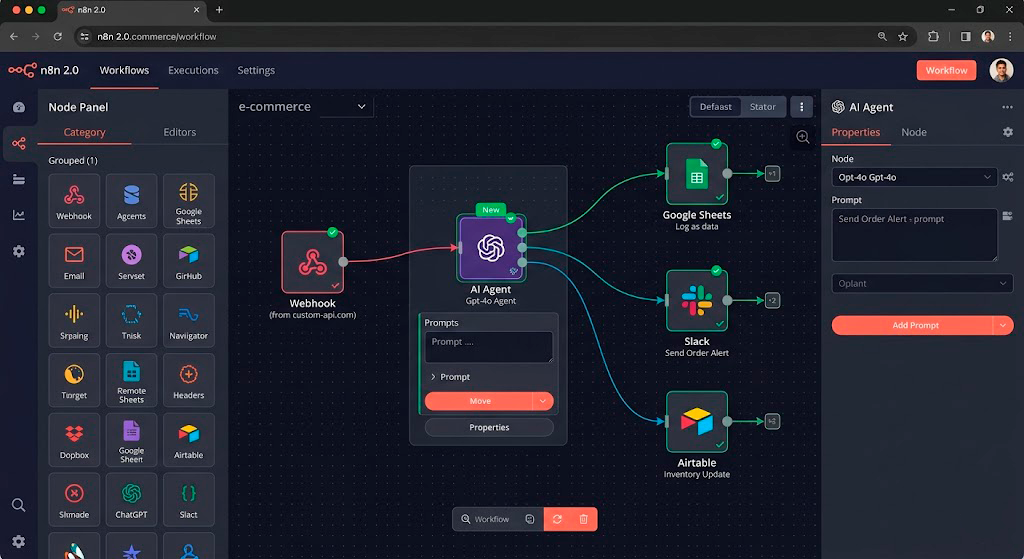Select the Airtable tile in Node Panel
The height and width of the screenshot is (559, 1024).
click(188, 439)
